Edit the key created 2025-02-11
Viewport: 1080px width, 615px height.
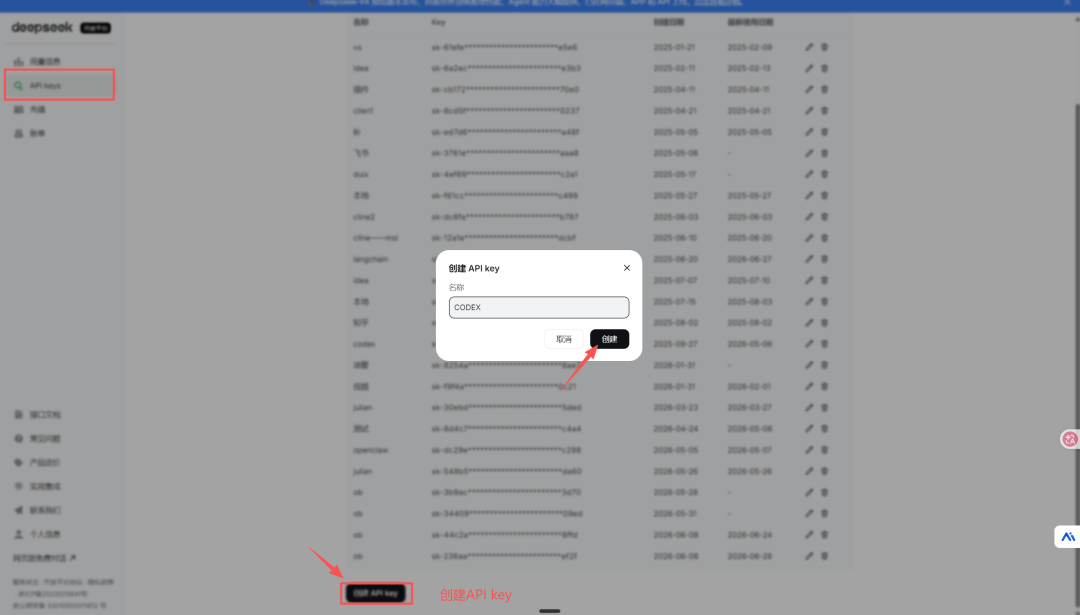pyautogui.click(x=809, y=68)
